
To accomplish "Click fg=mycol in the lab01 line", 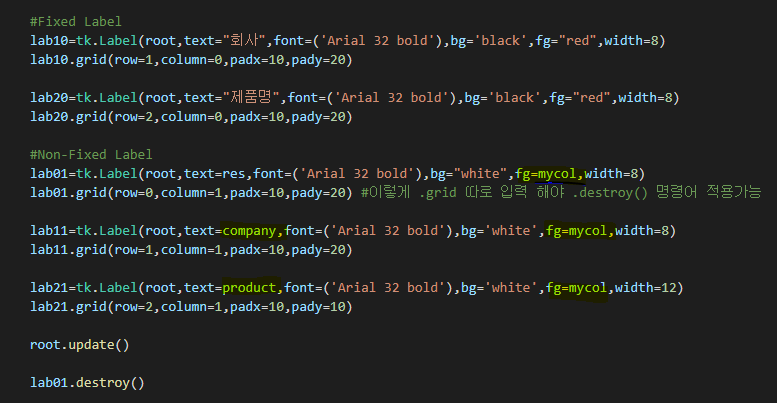I will 546,174.
